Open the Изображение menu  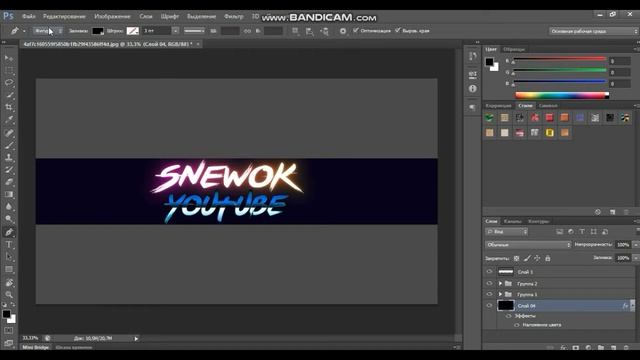pyautogui.click(x=112, y=16)
